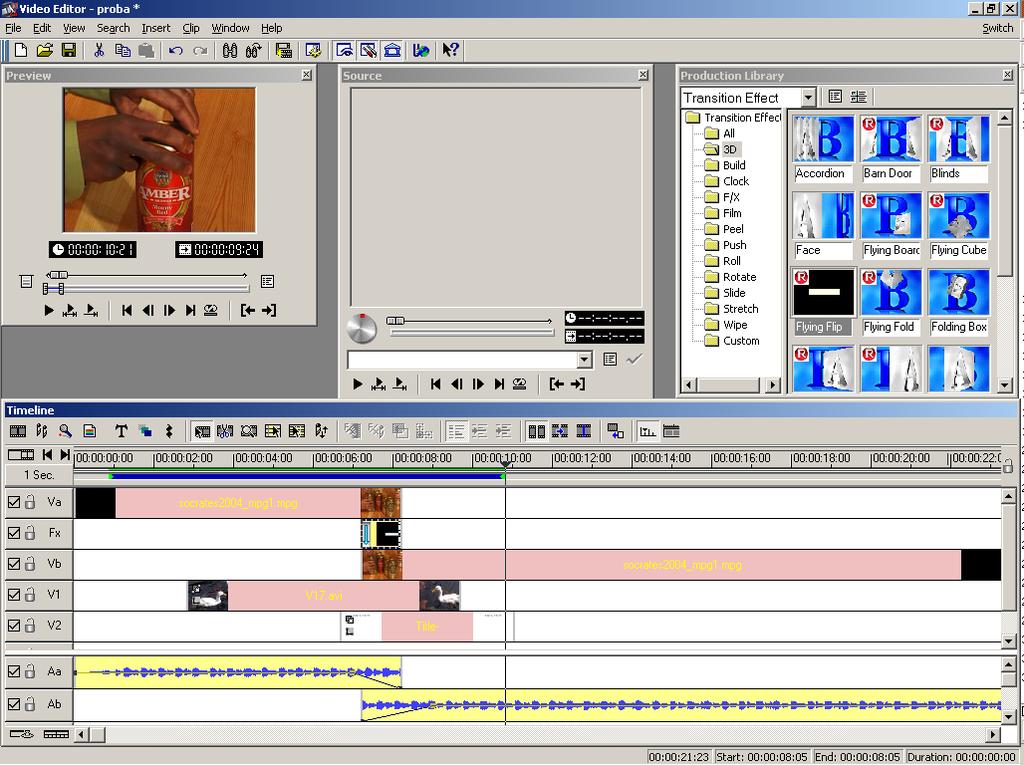Screen dimensions: 1024x765
Task: Cut selection using the scissors icon
Action: (x=99, y=50)
